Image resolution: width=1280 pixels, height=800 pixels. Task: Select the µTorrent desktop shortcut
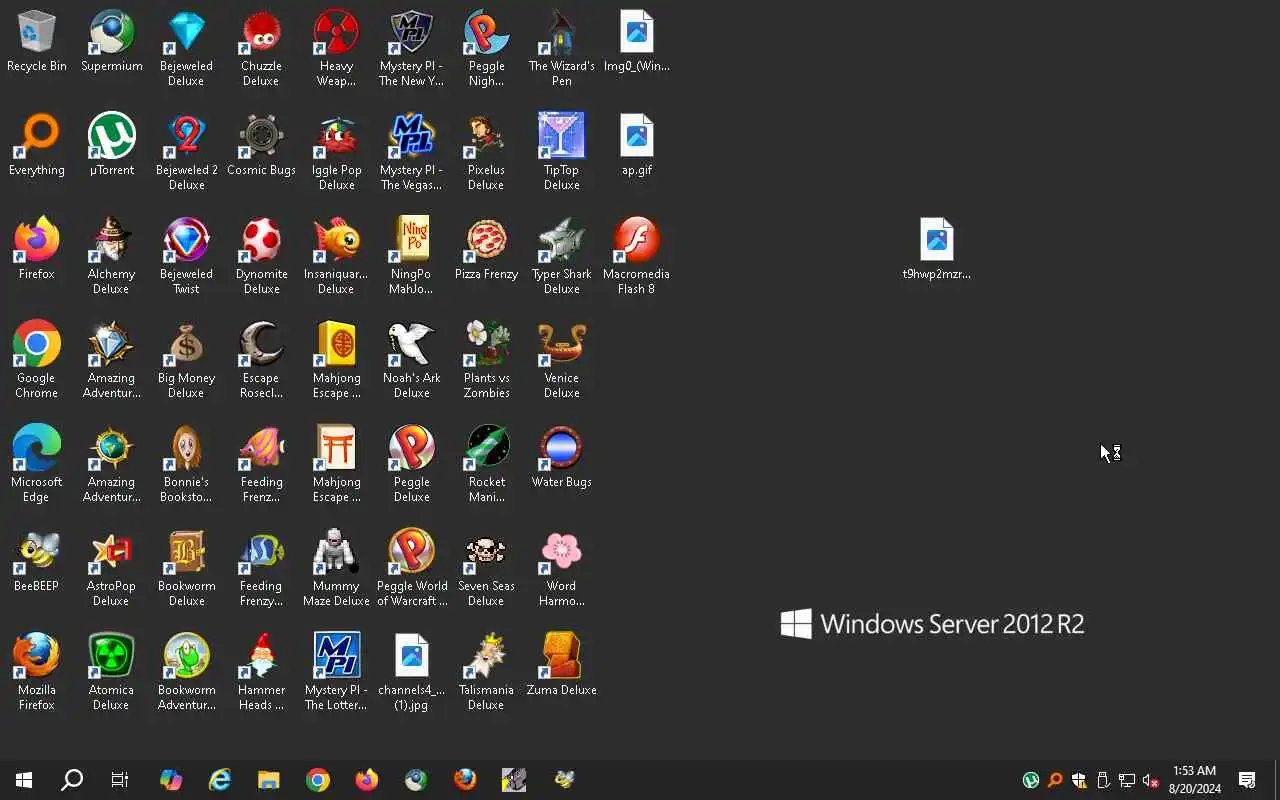pyautogui.click(x=111, y=146)
